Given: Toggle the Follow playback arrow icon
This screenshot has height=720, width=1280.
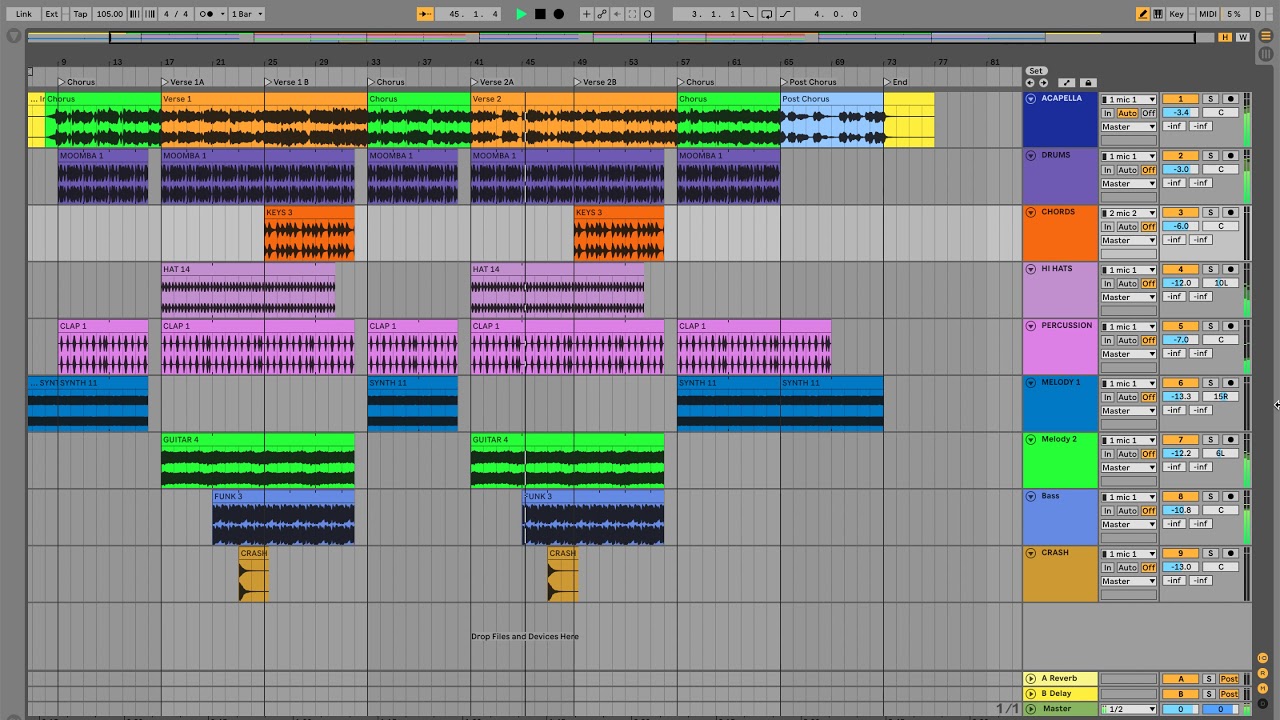Looking at the screenshot, I should pos(425,14).
